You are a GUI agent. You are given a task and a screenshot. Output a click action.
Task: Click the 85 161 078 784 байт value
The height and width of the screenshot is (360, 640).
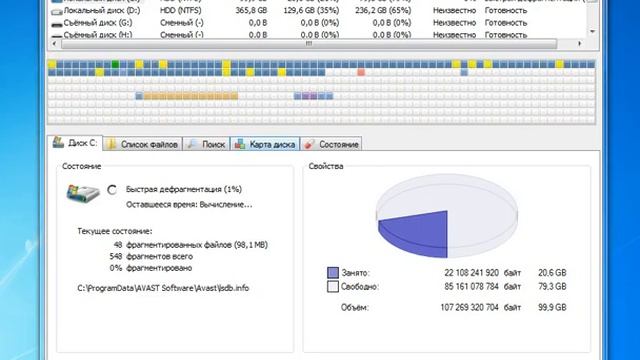(482, 287)
